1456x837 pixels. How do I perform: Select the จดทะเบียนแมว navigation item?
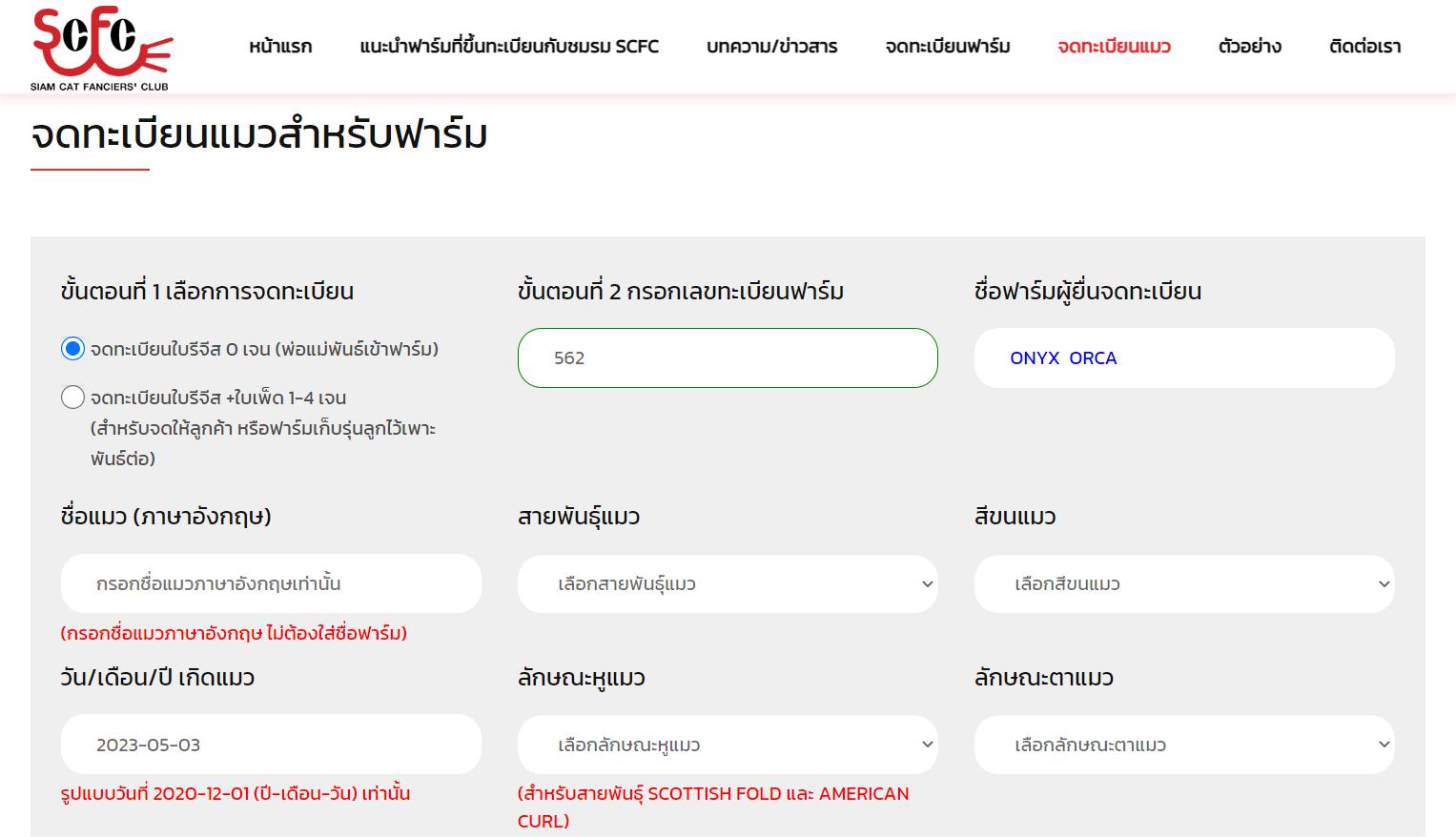tap(1114, 47)
